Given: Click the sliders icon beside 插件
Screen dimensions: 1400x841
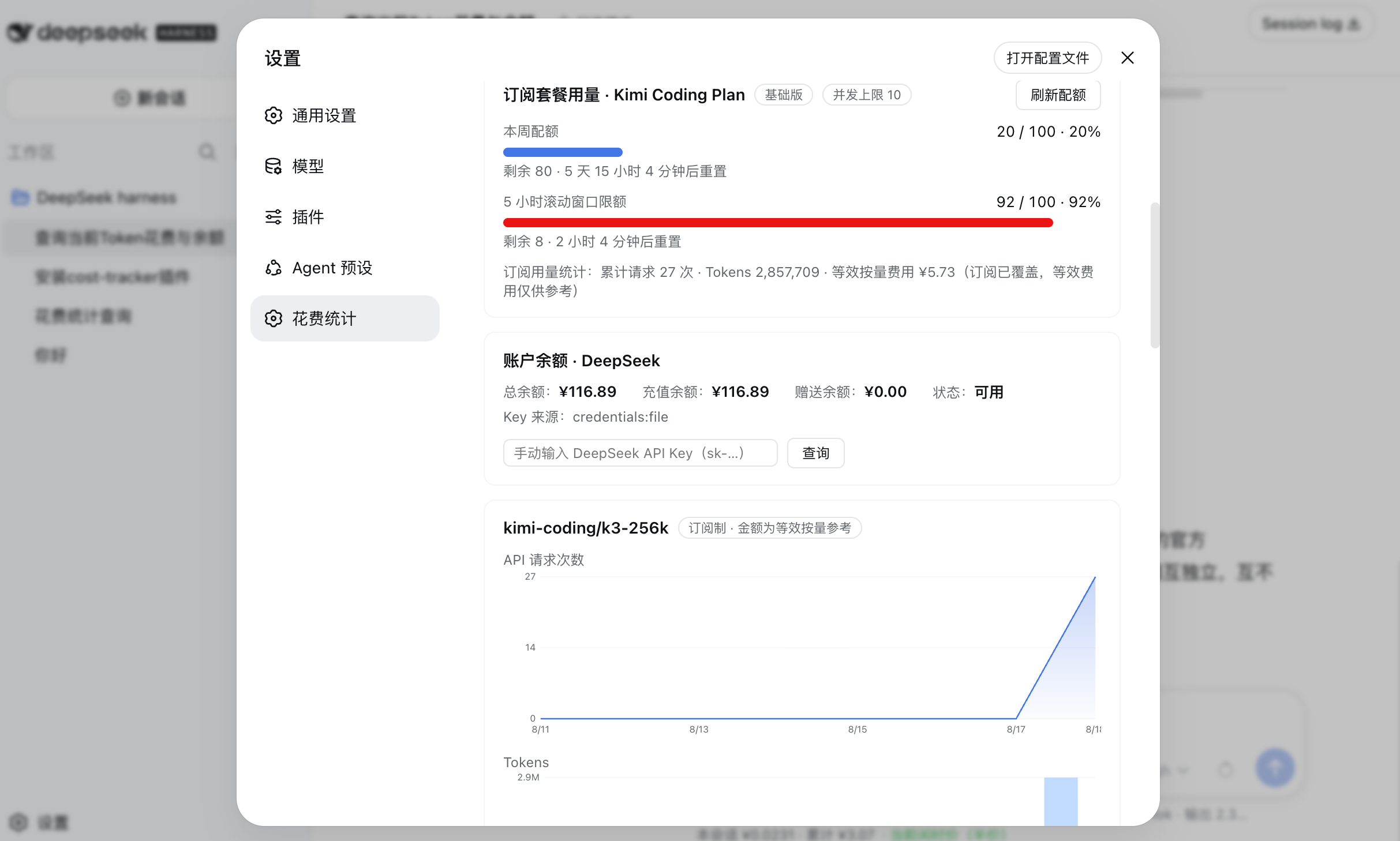Looking at the screenshot, I should pos(274,217).
